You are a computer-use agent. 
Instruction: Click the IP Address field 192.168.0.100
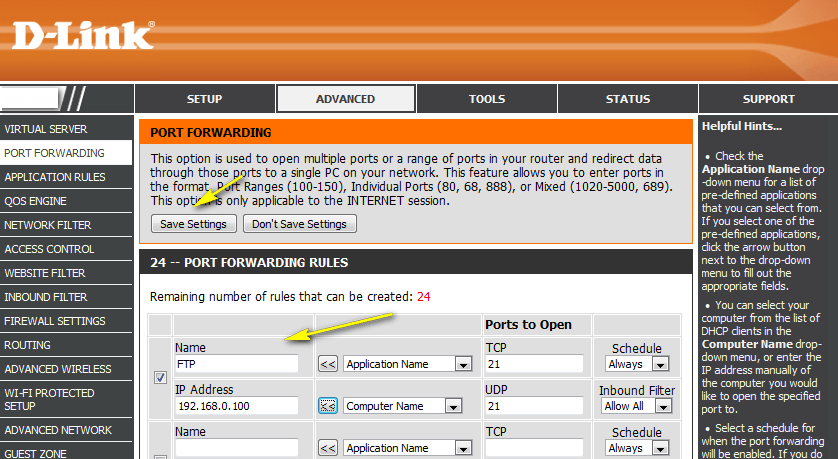point(236,406)
